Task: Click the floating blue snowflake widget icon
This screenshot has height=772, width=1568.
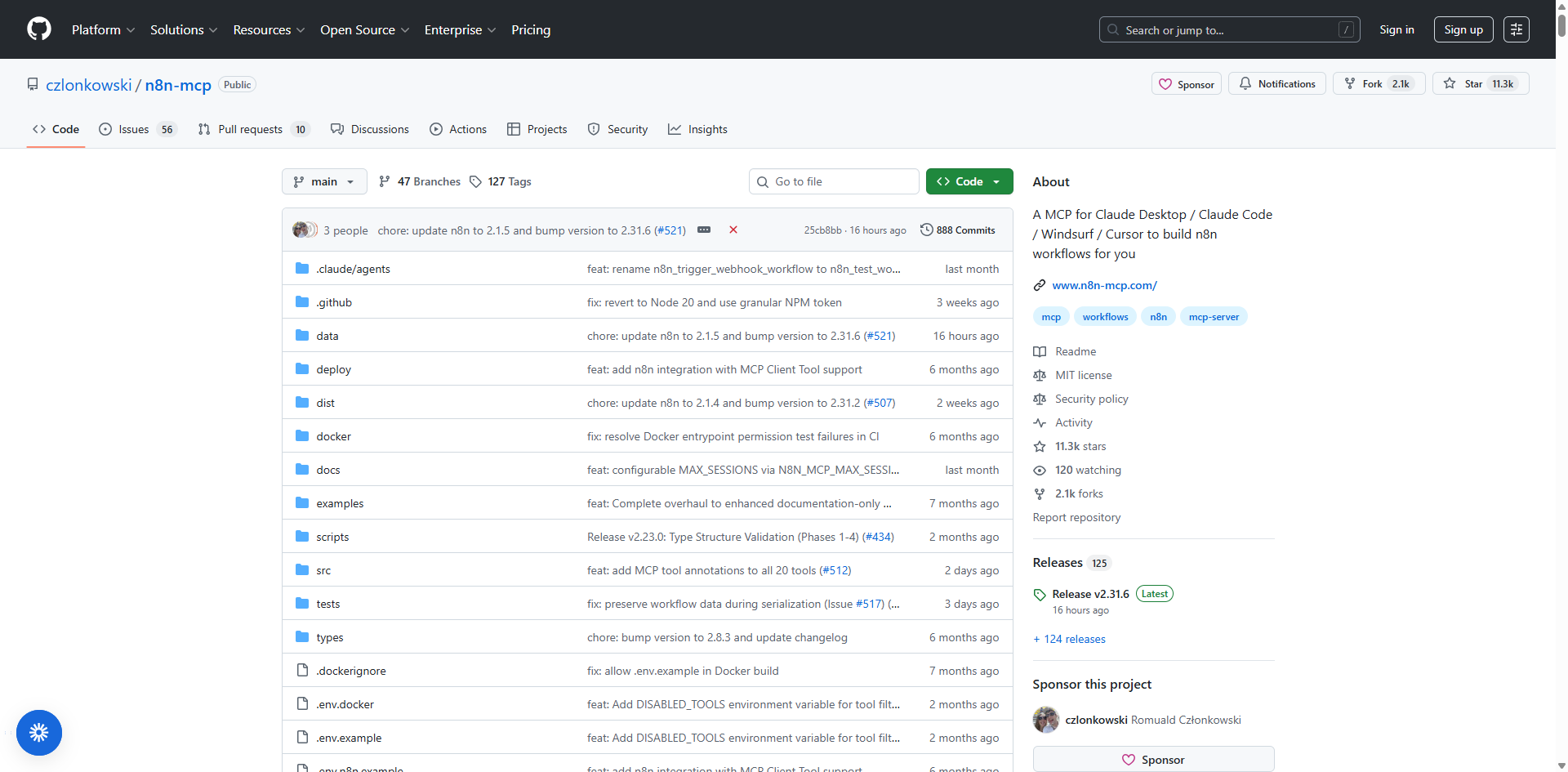Action: point(39,733)
